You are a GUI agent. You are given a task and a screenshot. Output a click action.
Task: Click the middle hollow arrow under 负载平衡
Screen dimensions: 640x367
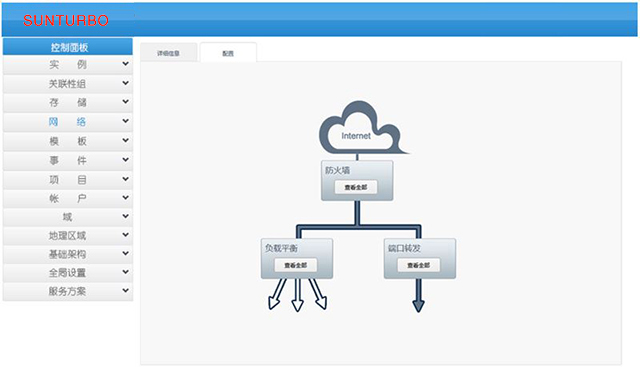[x=298, y=295]
